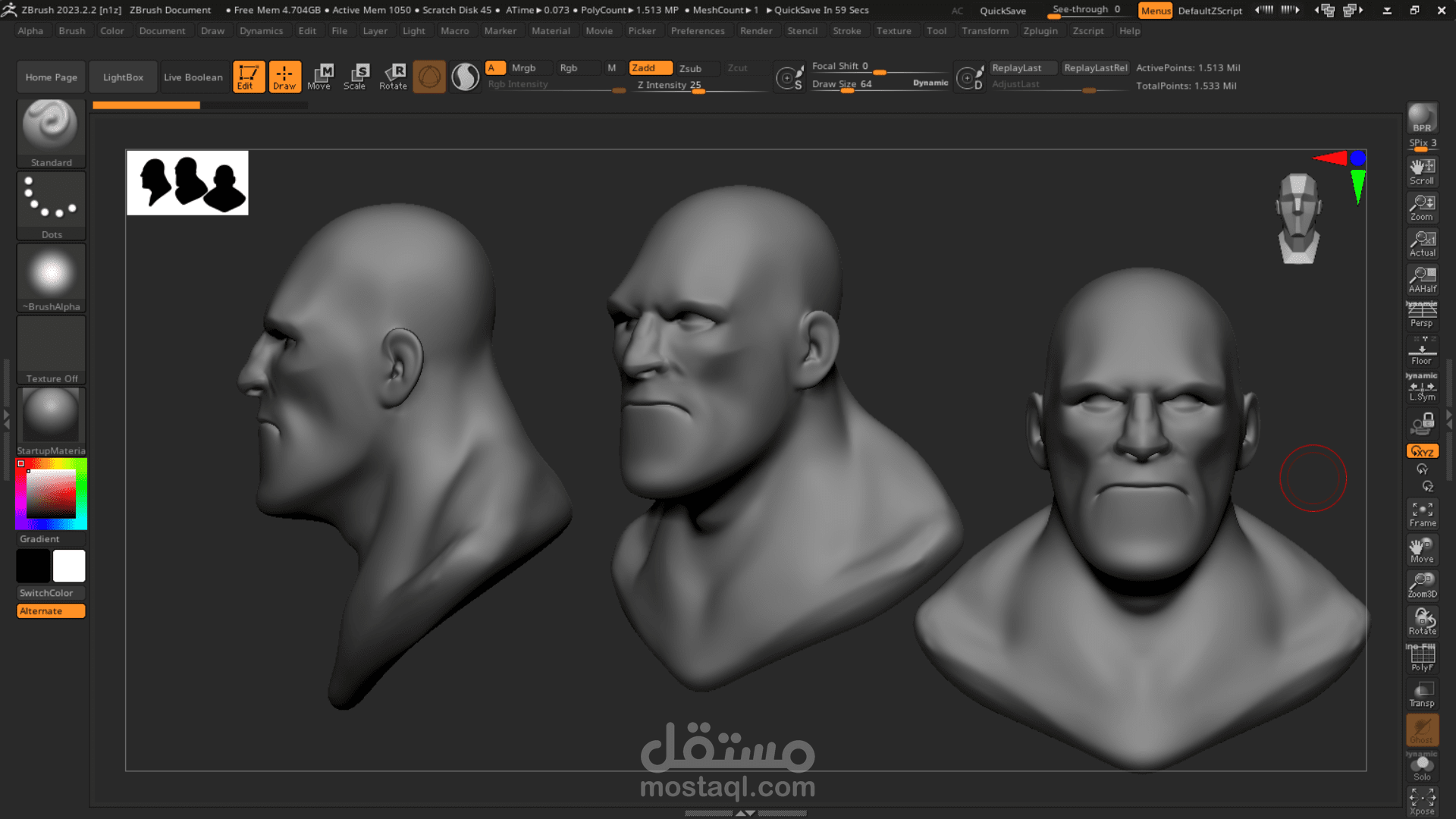Click the BPR render button
Image resolution: width=1456 pixels, height=819 pixels.
[1422, 118]
